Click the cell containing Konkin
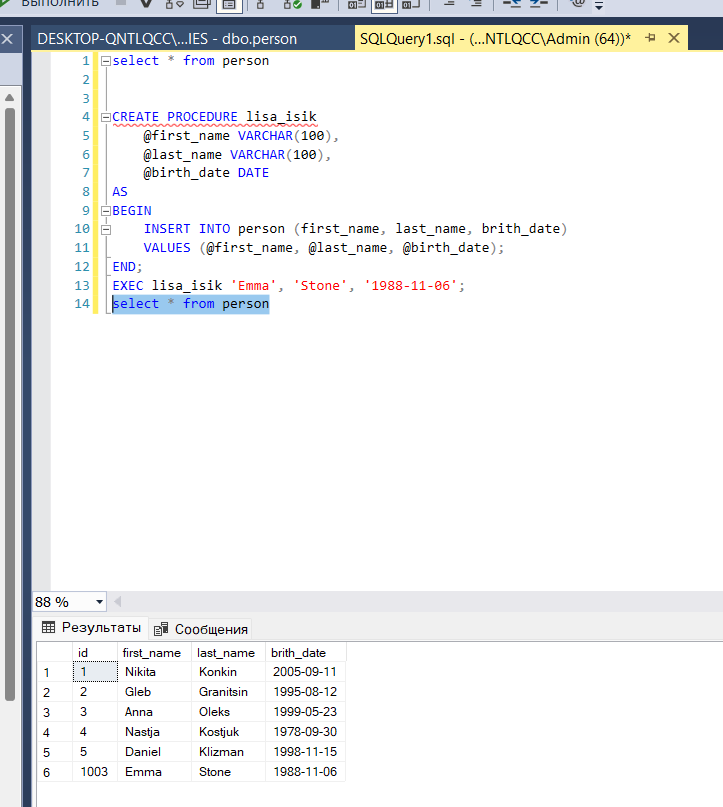 tap(228, 672)
